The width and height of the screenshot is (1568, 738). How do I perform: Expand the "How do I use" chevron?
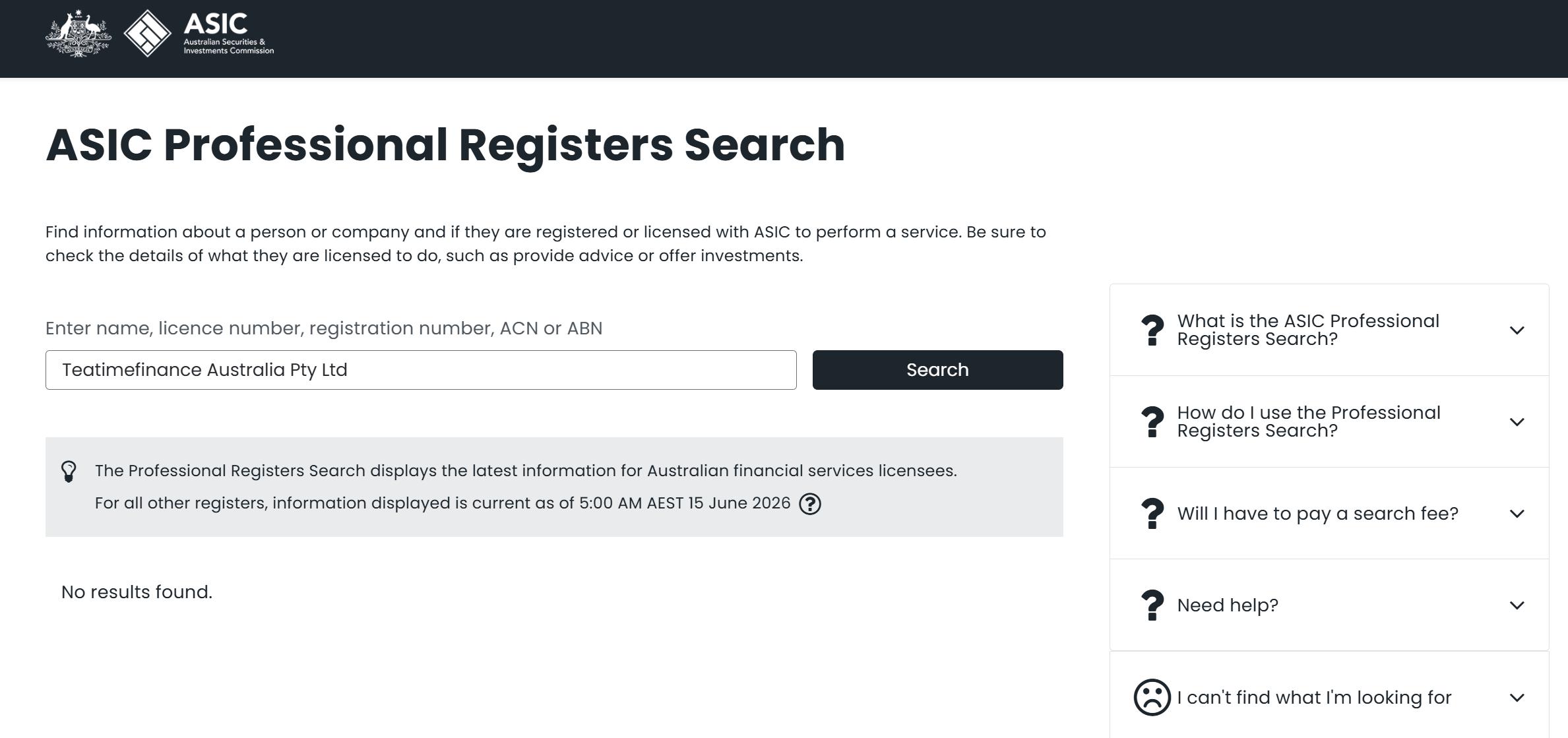1517,422
